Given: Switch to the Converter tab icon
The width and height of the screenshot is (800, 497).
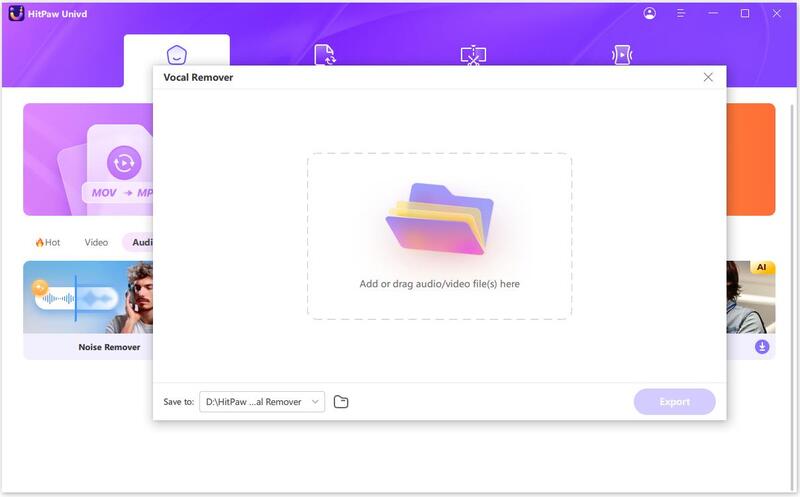Looking at the screenshot, I should click(x=324, y=55).
